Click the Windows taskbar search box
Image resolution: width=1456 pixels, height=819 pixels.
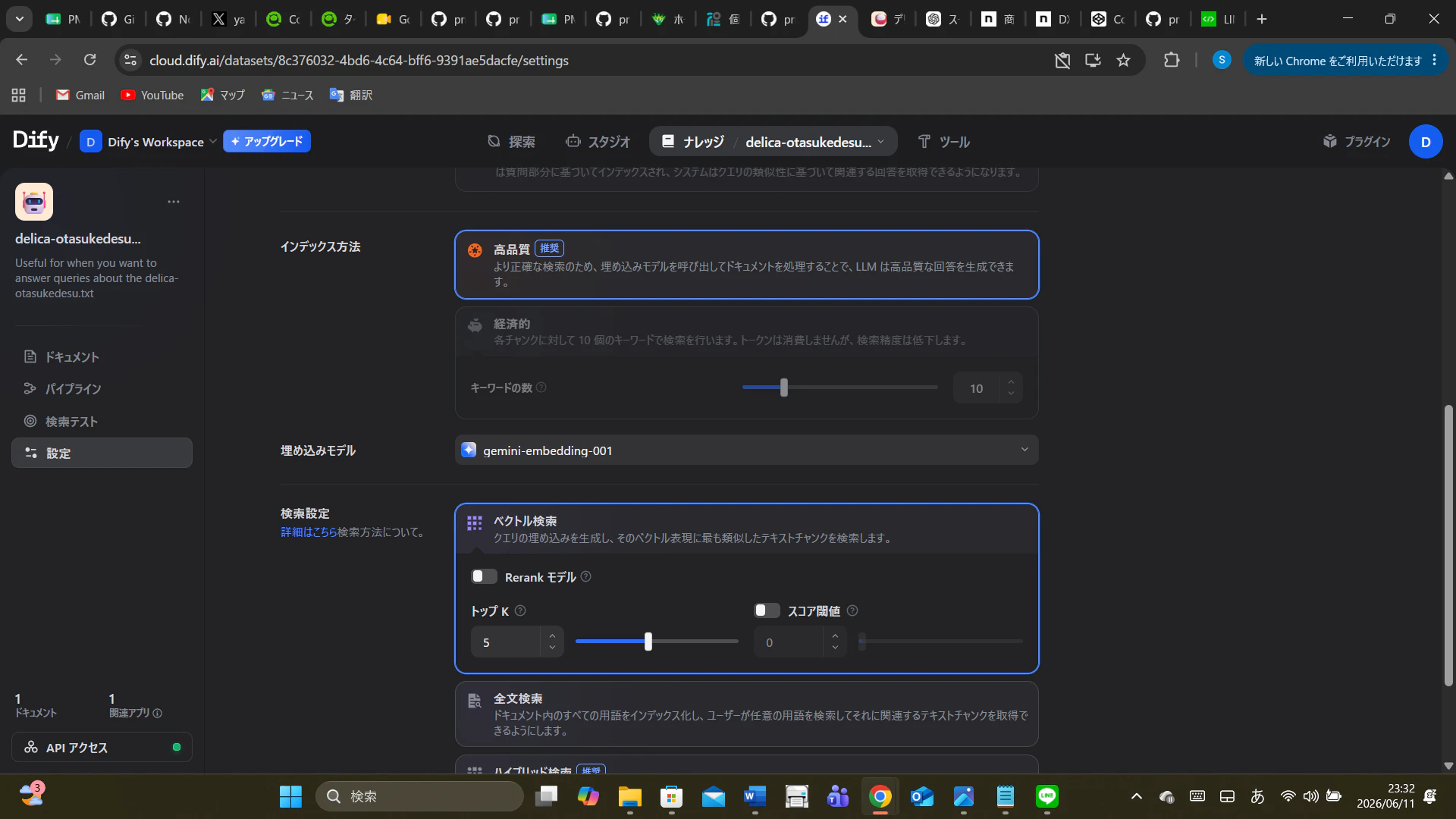419,796
